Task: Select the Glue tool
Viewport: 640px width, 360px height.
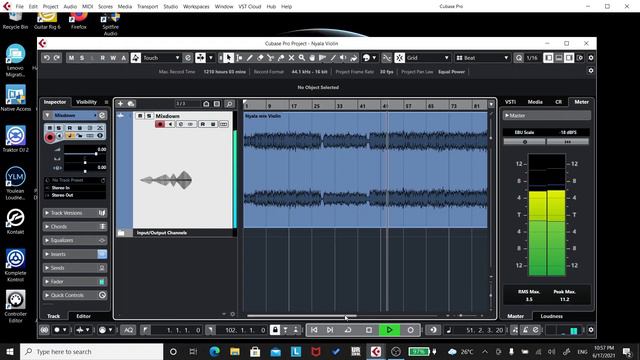Action: coord(281,58)
